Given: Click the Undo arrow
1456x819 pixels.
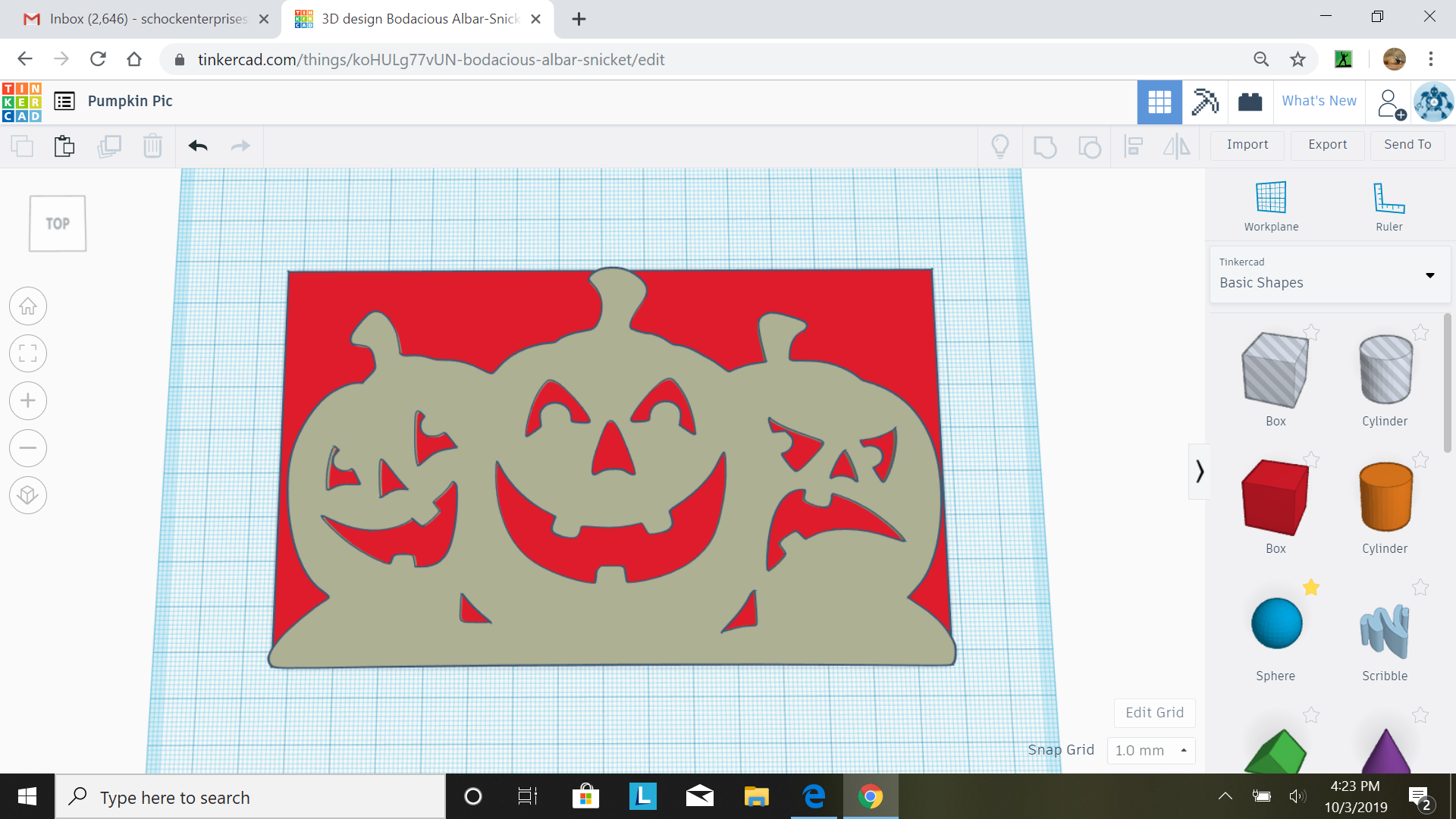Looking at the screenshot, I should pos(197,146).
